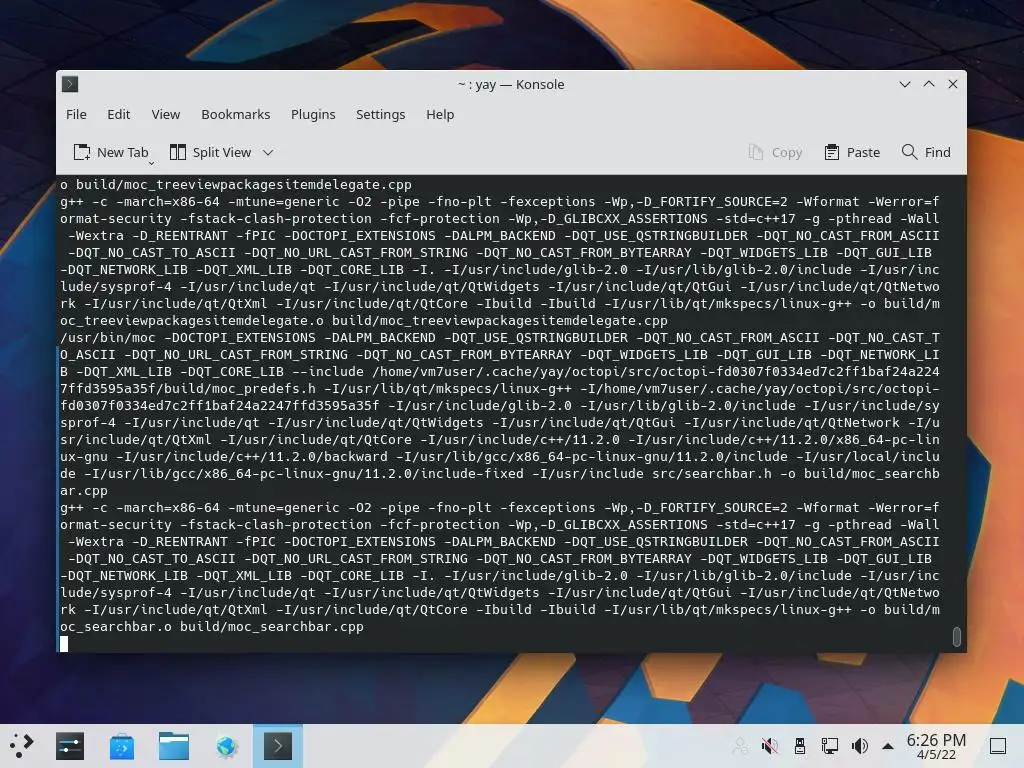Image resolution: width=1024 pixels, height=768 pixels.
Task: Click the terminal scrollbar handle
Action: pyautogui.click(x=957, y=637)
